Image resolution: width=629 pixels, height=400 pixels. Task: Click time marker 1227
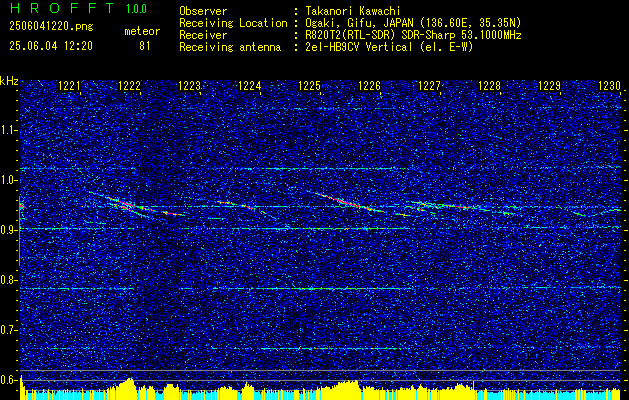pos(429,85)
